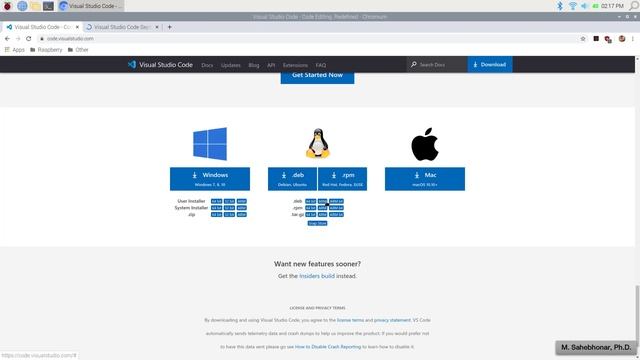
Task: Click the Chromium Visual Studio Code taskbar entry
Action: click(x=90, y=6)
